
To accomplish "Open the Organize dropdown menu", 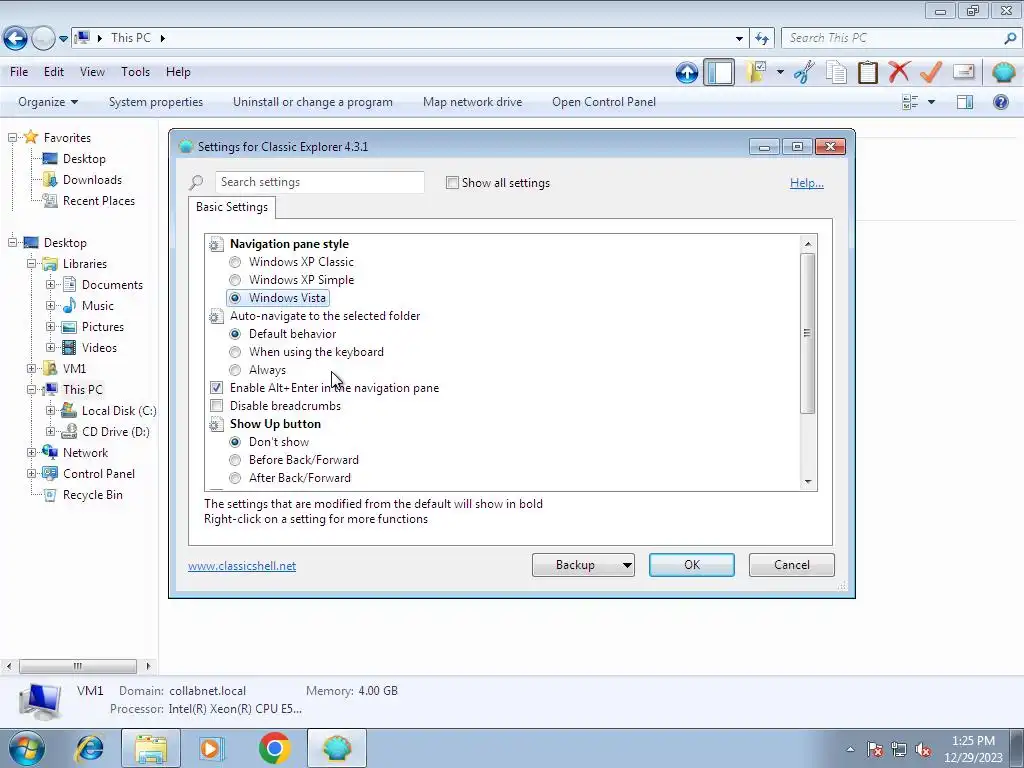I will pyautogui.click(x=48, y=102).
